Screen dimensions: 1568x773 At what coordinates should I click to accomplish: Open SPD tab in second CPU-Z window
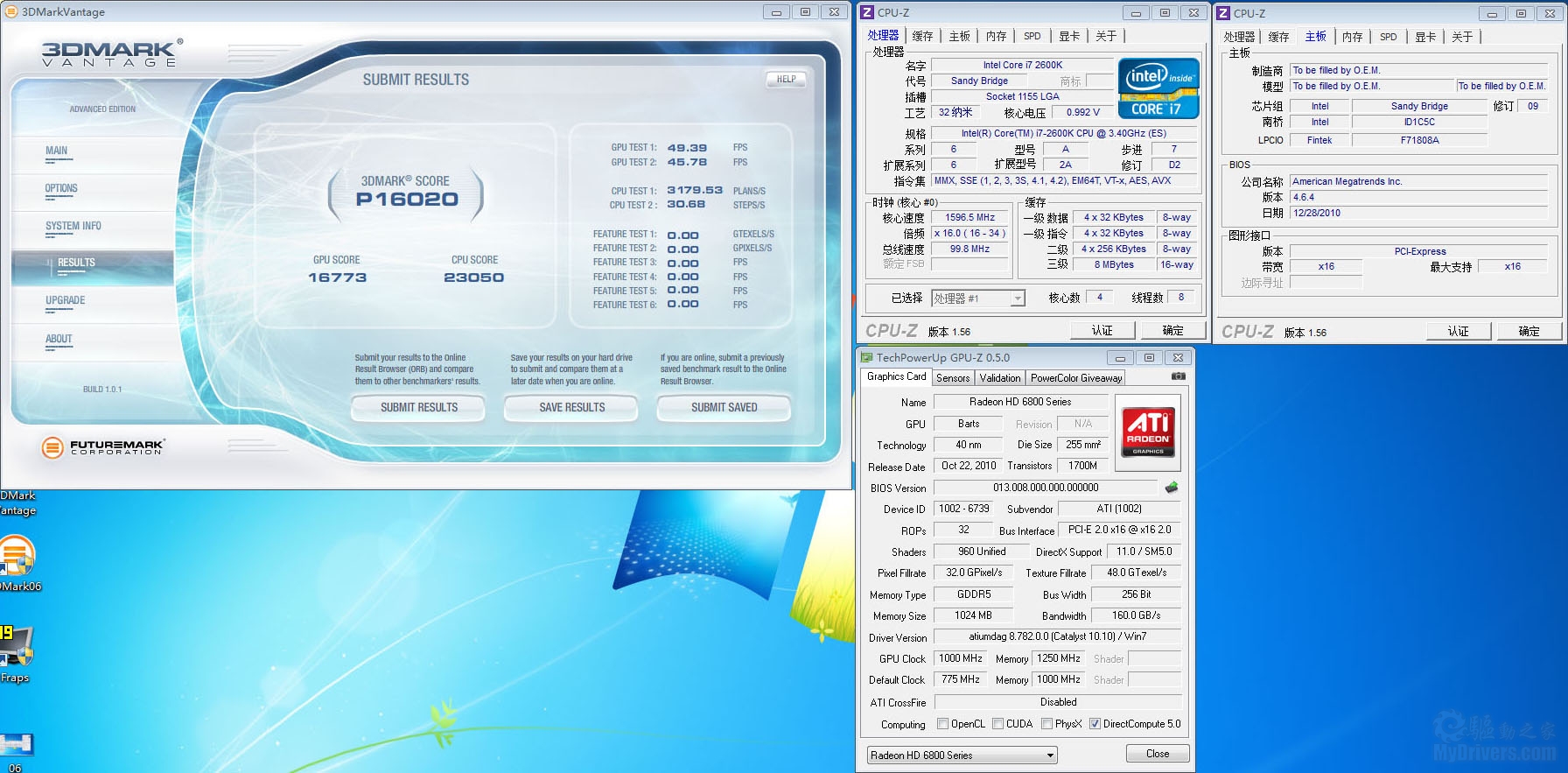1389,37
